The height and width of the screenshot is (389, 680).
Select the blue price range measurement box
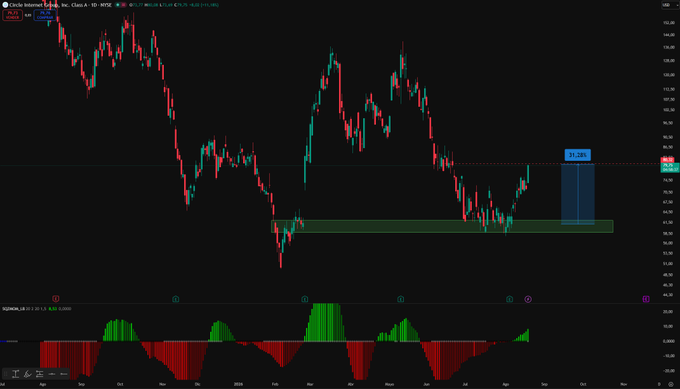[x=578, y=194]
